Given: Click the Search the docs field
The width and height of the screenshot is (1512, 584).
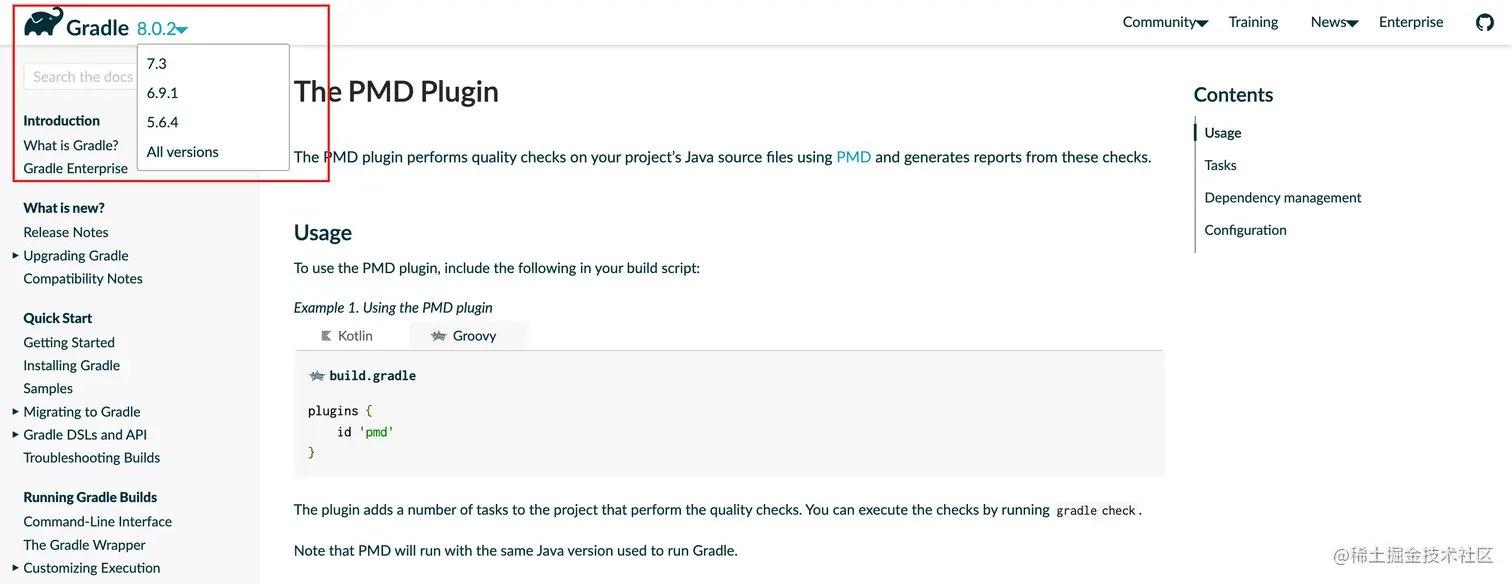Looking at the screenshot, I should click(x=80, y=77).
